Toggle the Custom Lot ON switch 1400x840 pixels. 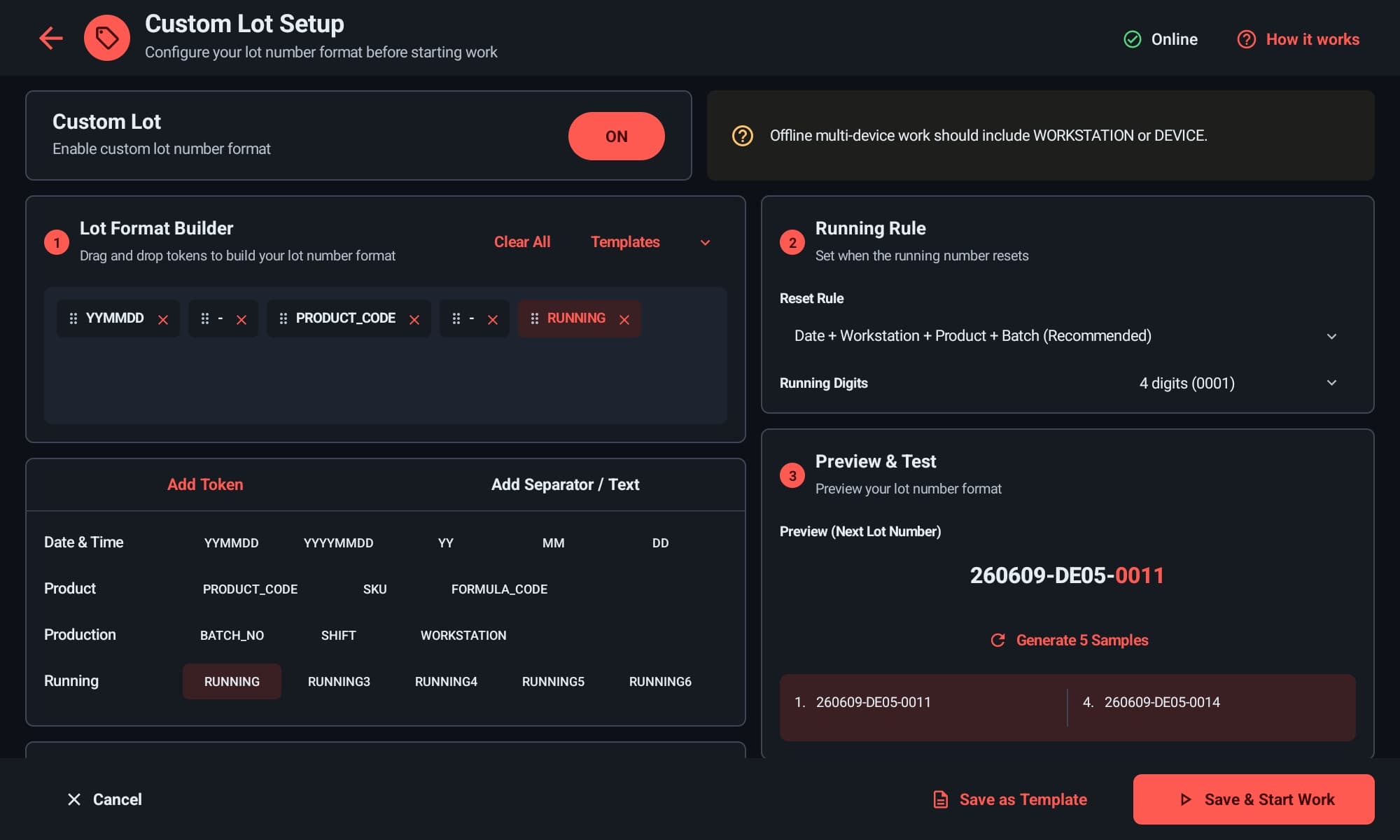[616, 136]
